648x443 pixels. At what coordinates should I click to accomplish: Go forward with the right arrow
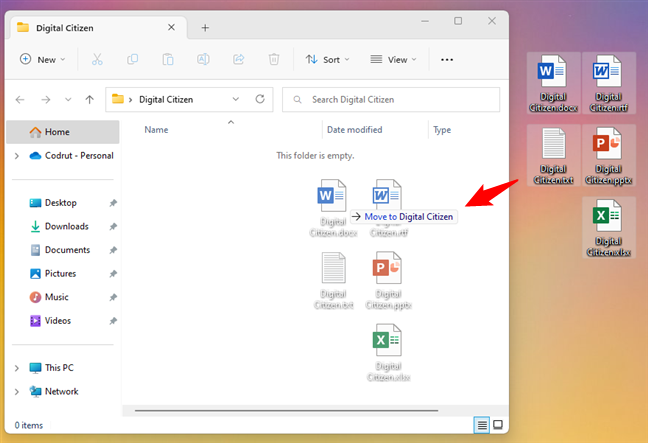(x=45, y=100)
